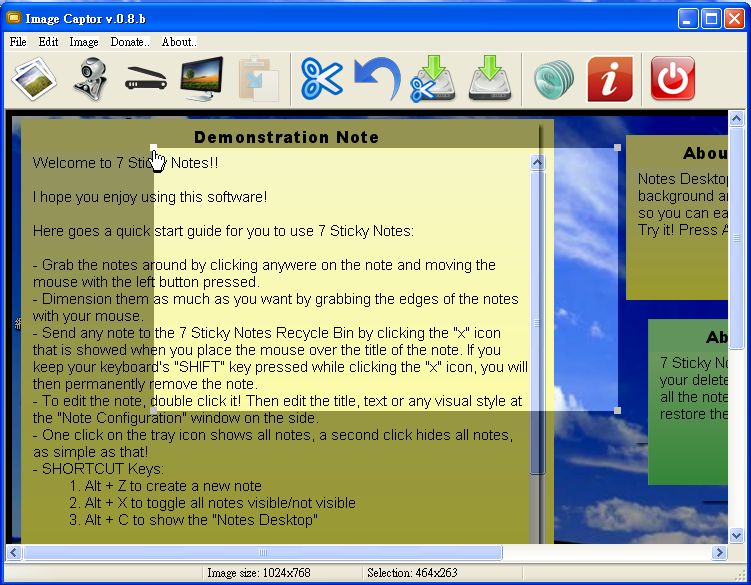Acquire image from scanner icon
The width and height of the screenshot is (751, 585).
[x=146, y=79]
